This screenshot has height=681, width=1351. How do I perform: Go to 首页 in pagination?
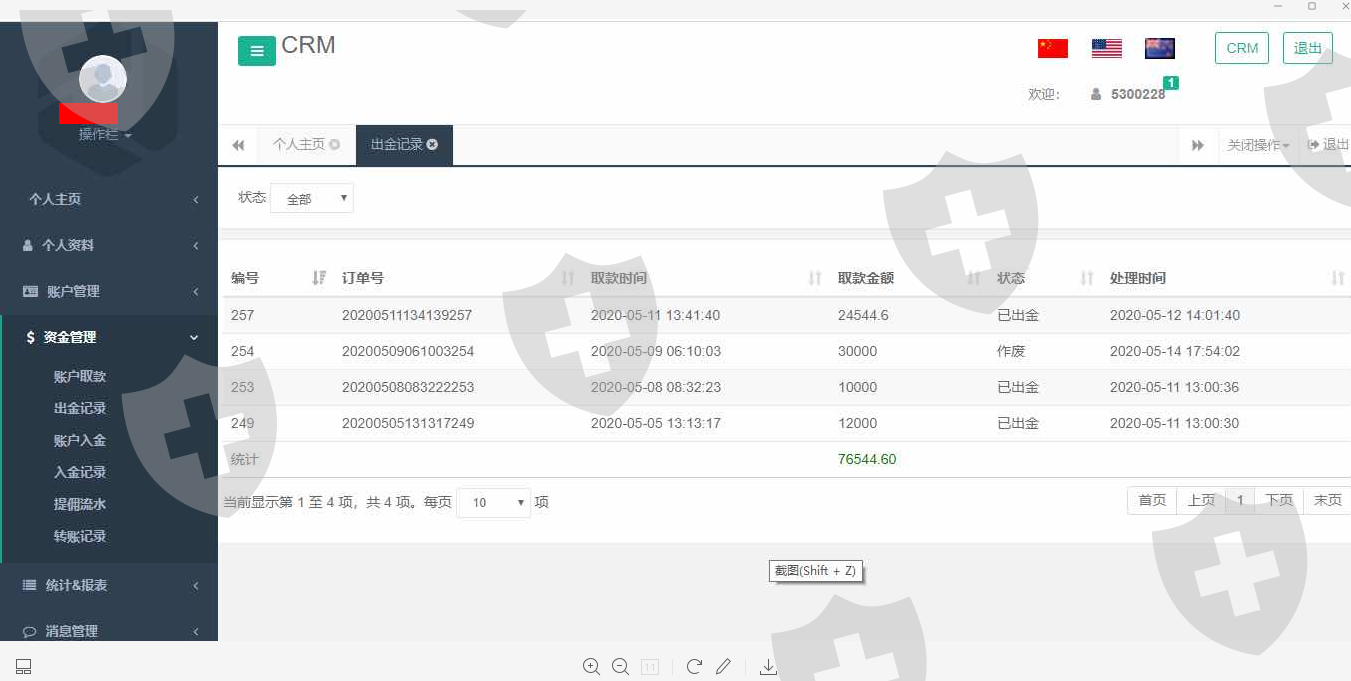coord(1152,500)
